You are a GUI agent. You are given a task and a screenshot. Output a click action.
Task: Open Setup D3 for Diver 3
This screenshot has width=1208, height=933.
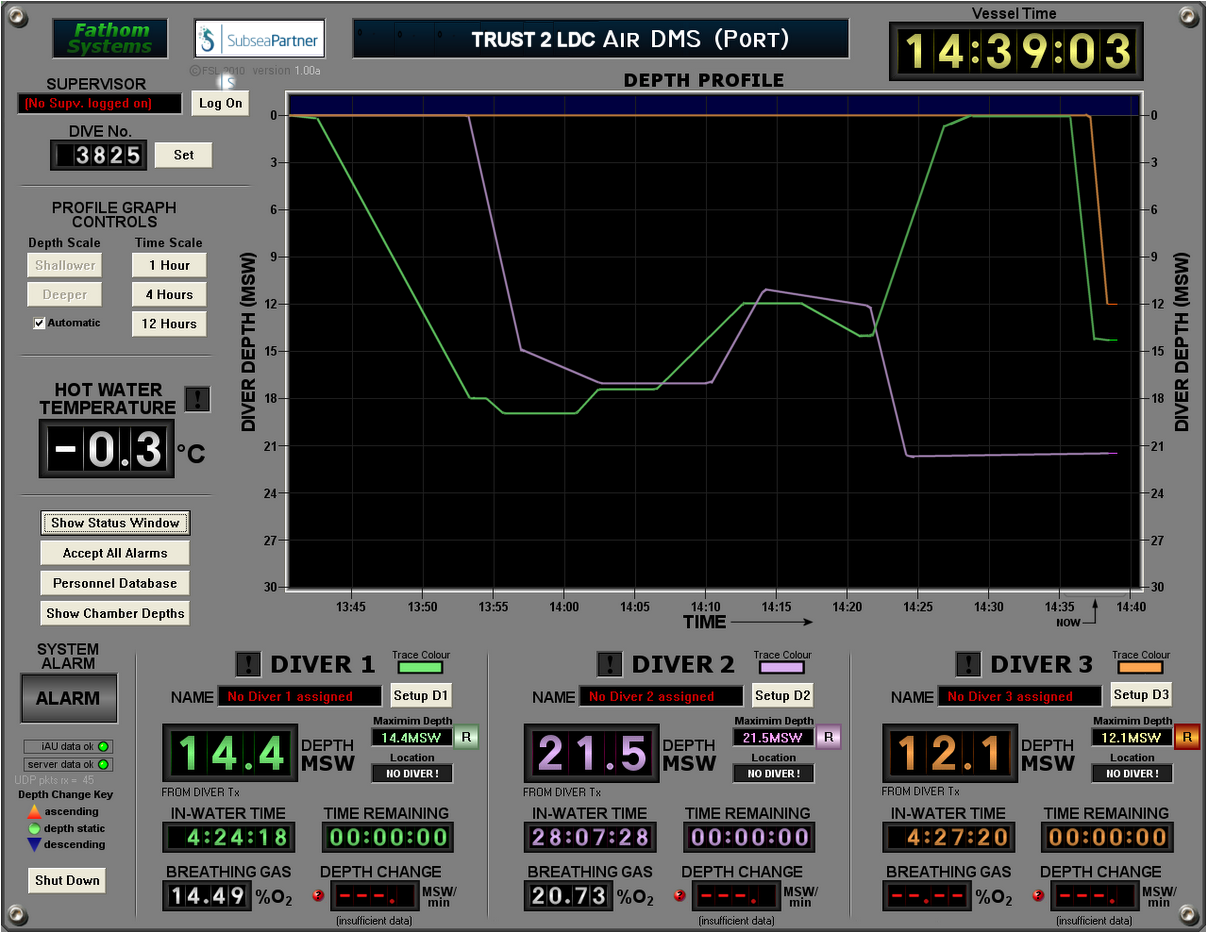click(1141, 694)
